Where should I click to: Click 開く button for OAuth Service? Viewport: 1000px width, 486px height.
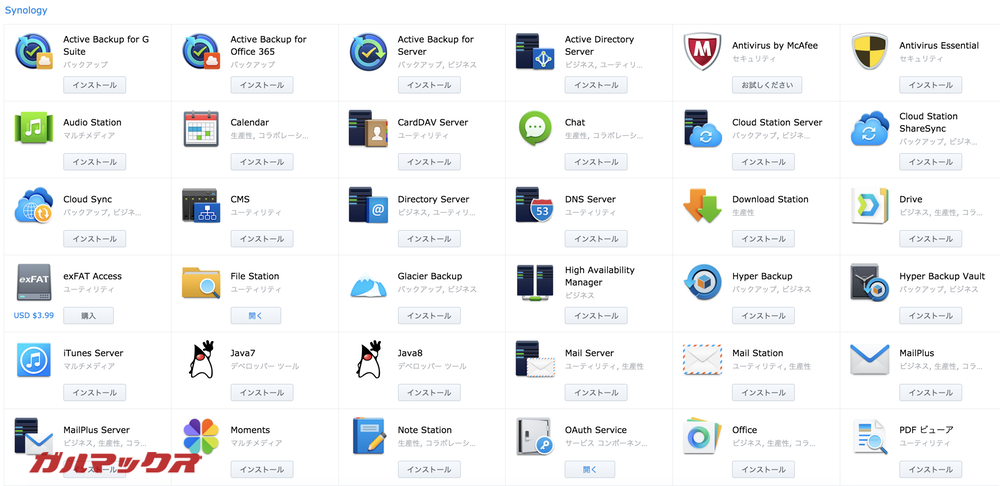click(x=589, y=469)
